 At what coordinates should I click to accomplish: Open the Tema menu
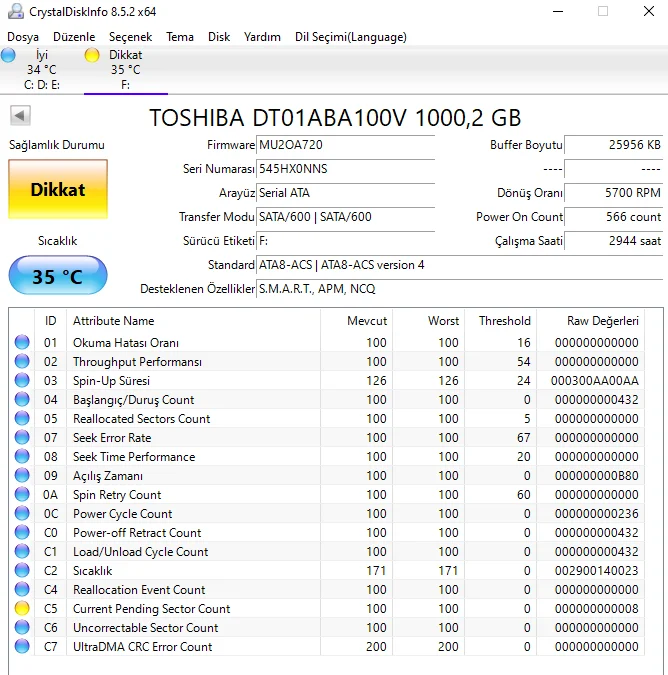[180, 37]
